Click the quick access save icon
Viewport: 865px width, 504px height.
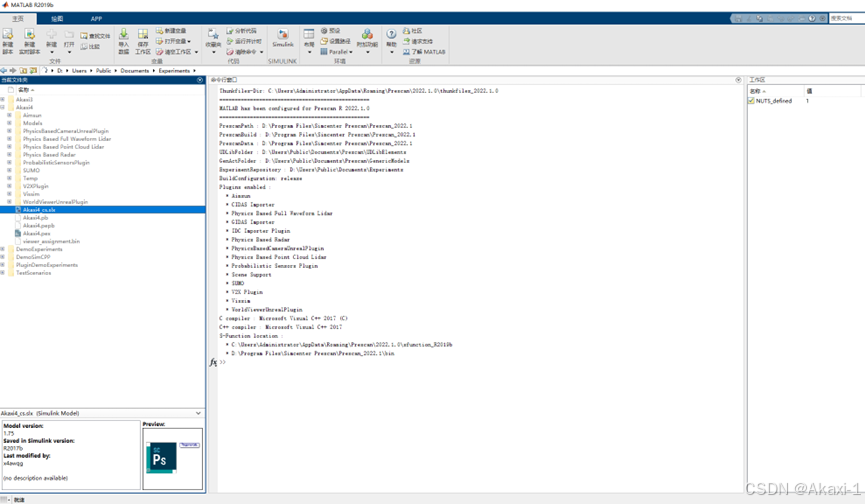point(738,18)
